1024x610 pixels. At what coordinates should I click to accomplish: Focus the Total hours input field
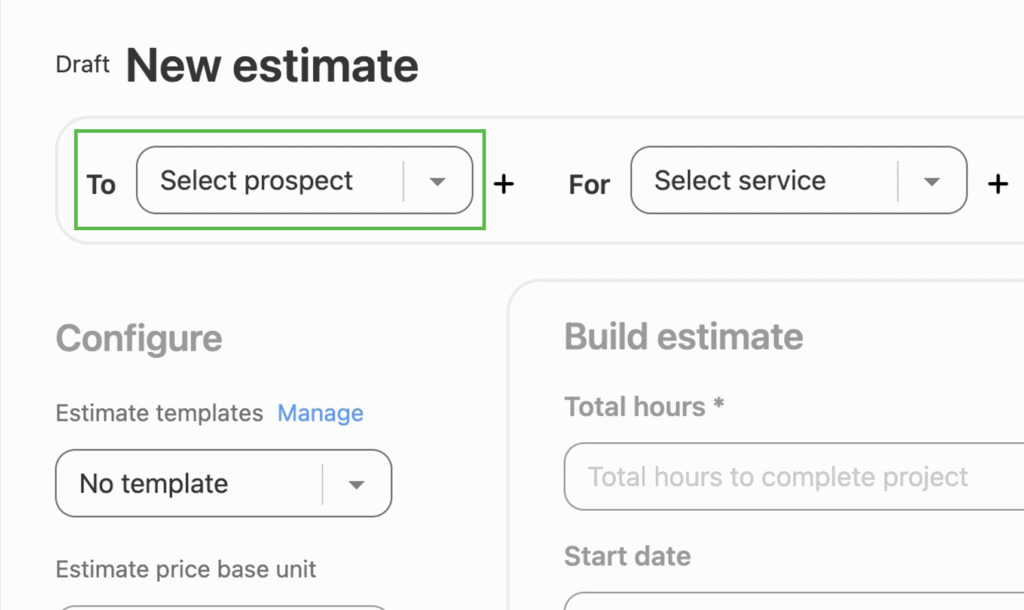(x=790, y=477)
